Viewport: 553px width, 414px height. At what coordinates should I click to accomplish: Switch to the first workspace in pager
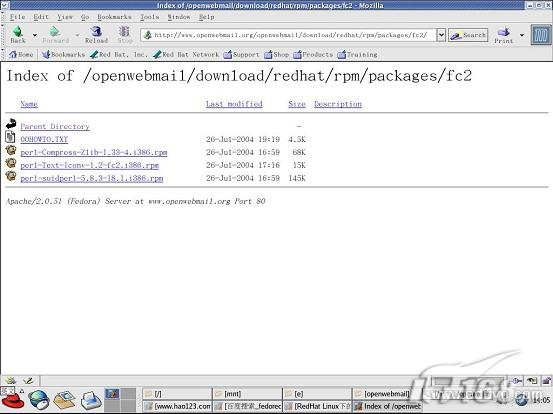point(113,394)
